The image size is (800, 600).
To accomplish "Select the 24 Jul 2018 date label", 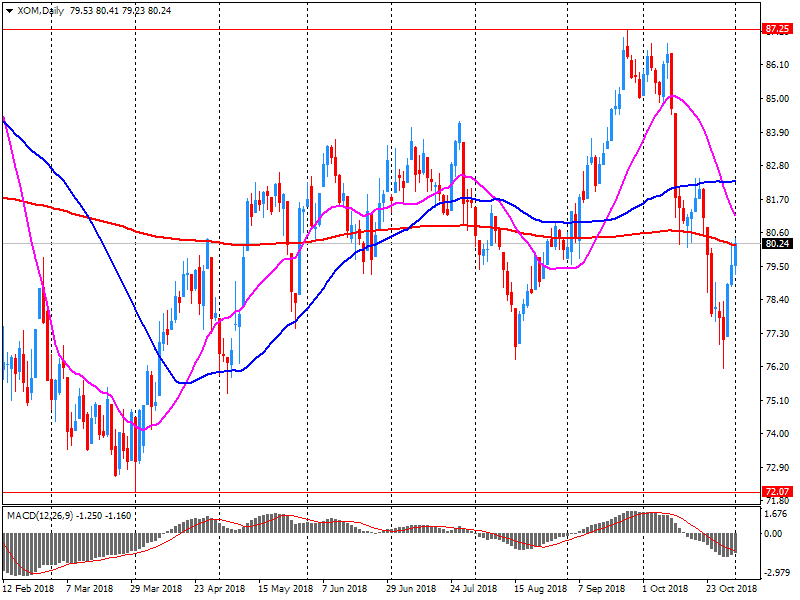I will (x=476, y=589).
